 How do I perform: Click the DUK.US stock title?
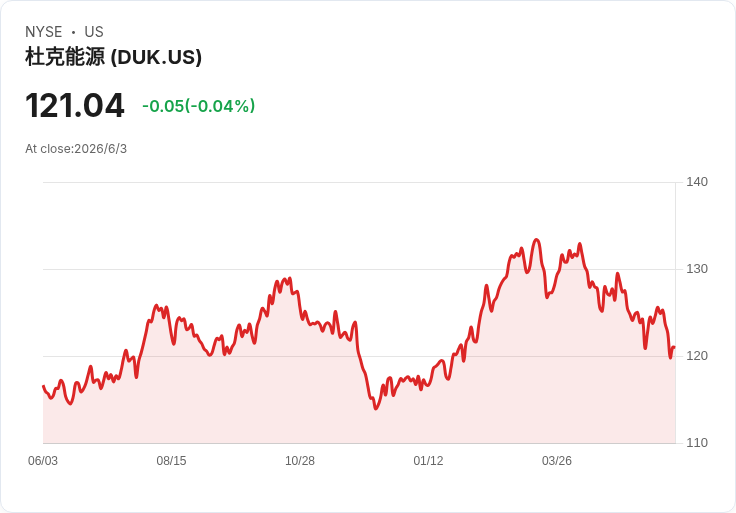[x=113, y=57]
